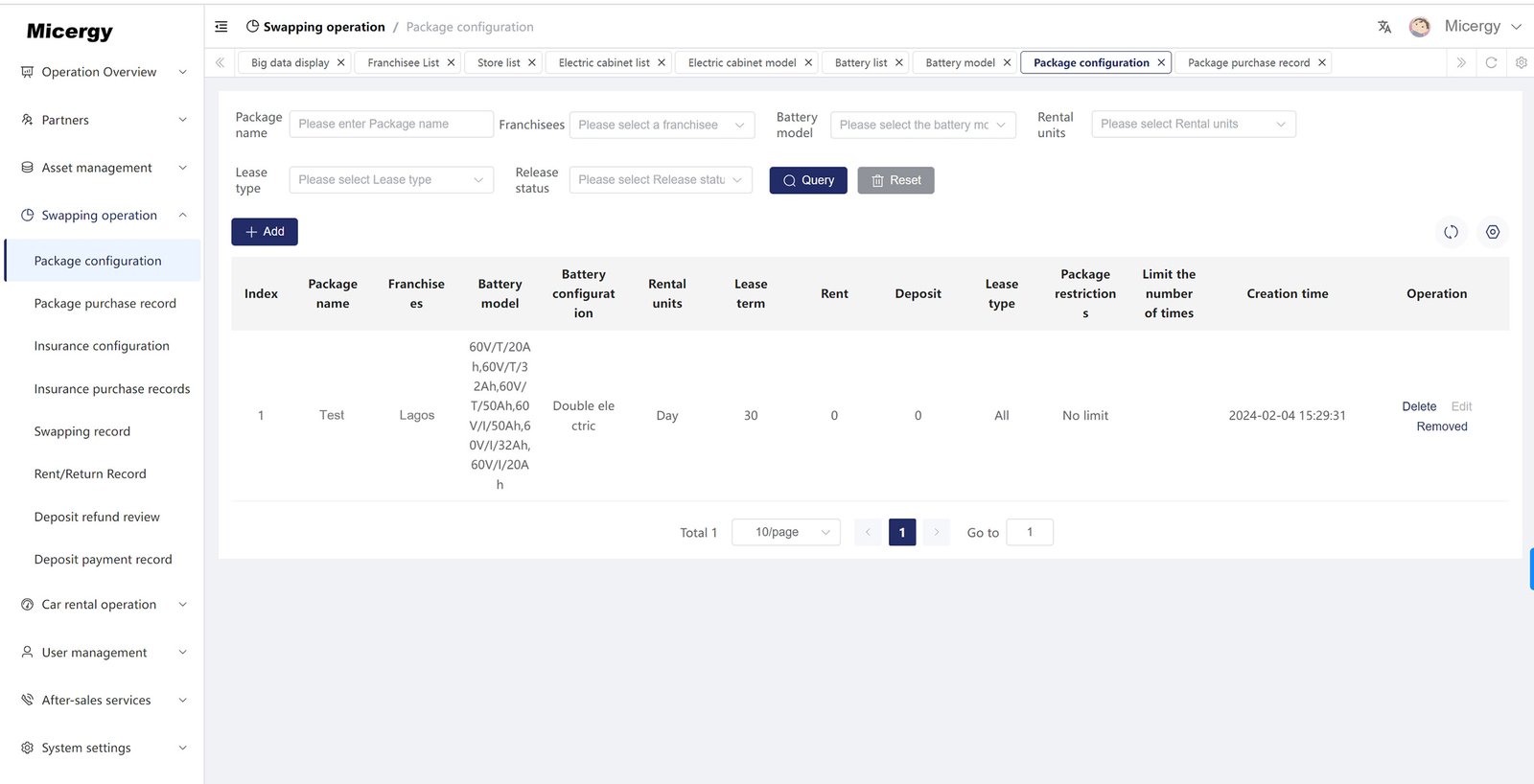
Task: Reload the page using the tab bar refresh icon
Action: pyautogui.click(x=1491, y=62)
